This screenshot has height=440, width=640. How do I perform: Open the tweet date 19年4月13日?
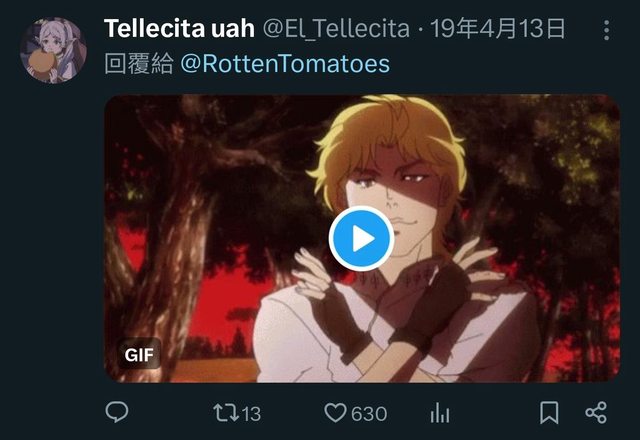click(x=498, y=29)
